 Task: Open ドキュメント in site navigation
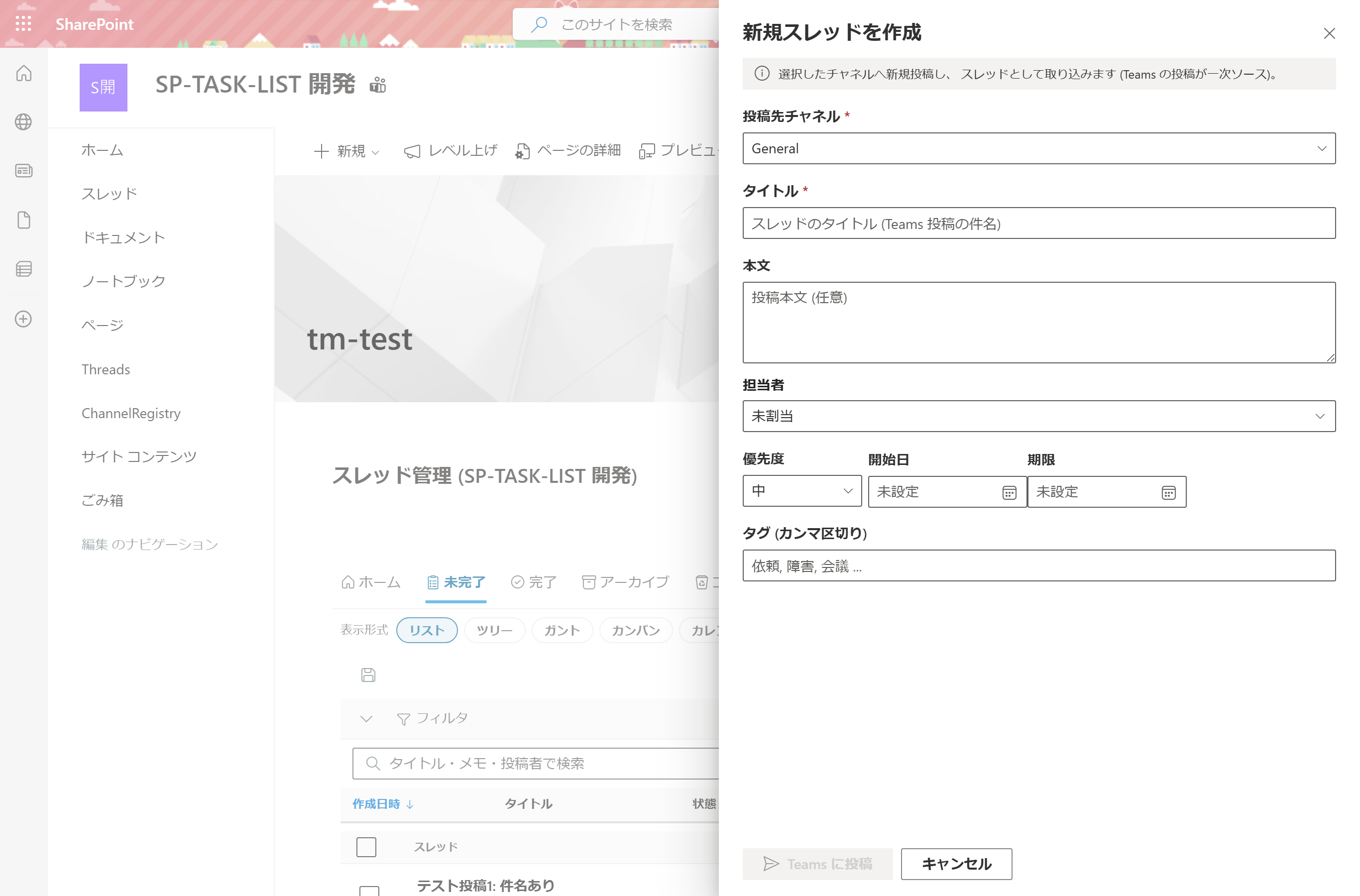coord(123,238)
